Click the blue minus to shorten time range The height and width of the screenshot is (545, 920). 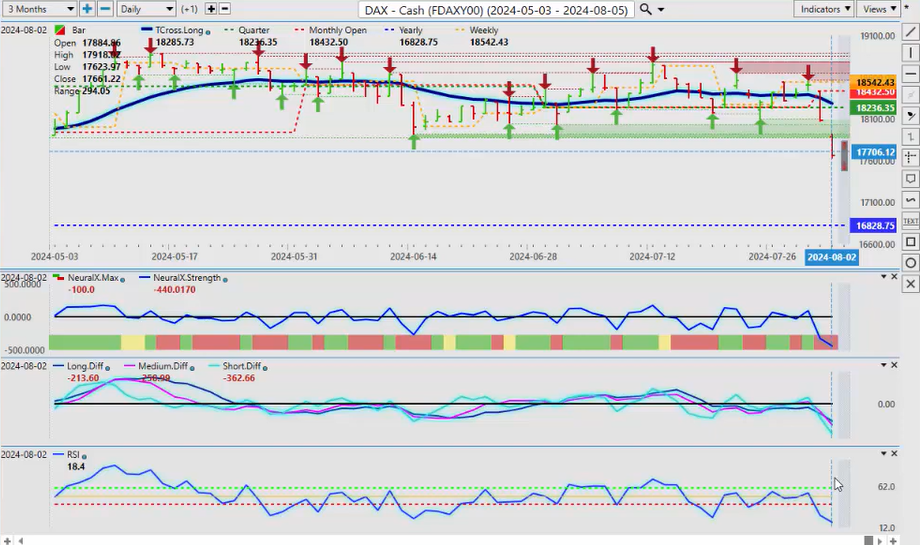point(105,9)
